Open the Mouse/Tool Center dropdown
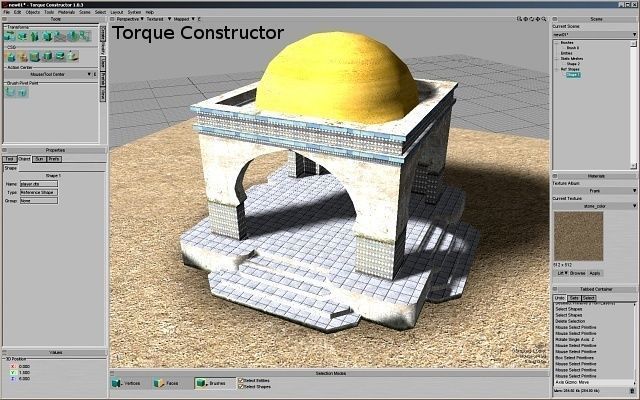 coord(47,74)
